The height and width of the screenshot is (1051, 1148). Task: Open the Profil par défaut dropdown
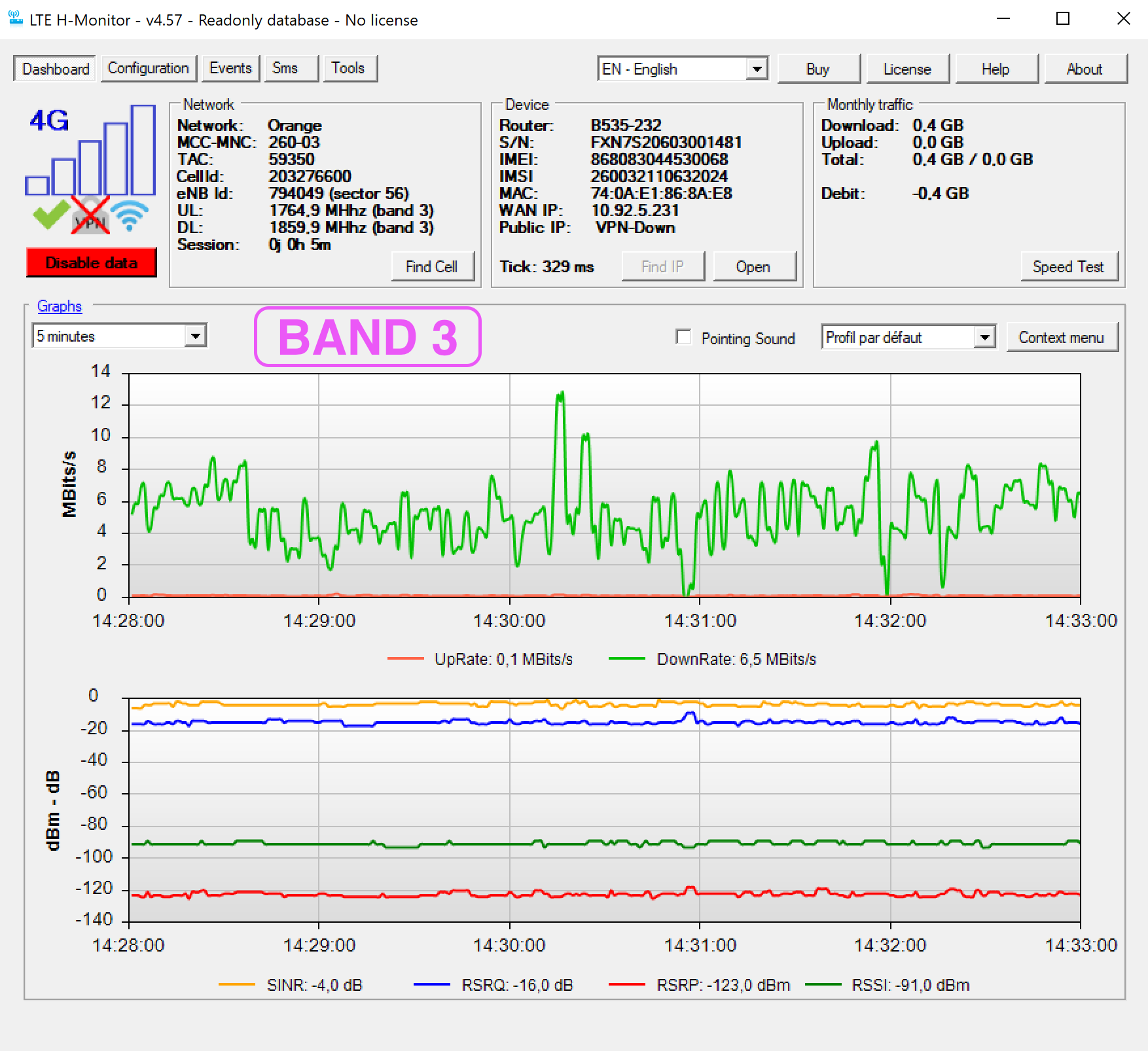[x=908, y=337]
